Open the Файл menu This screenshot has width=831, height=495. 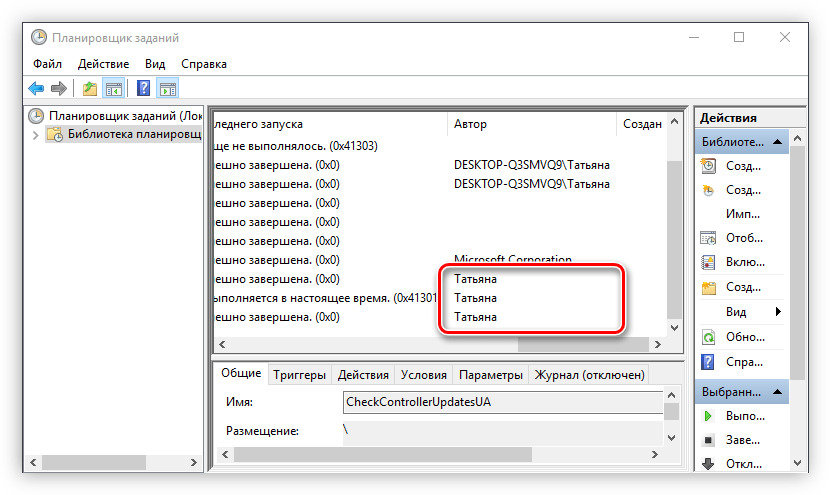tap(47, 64)
